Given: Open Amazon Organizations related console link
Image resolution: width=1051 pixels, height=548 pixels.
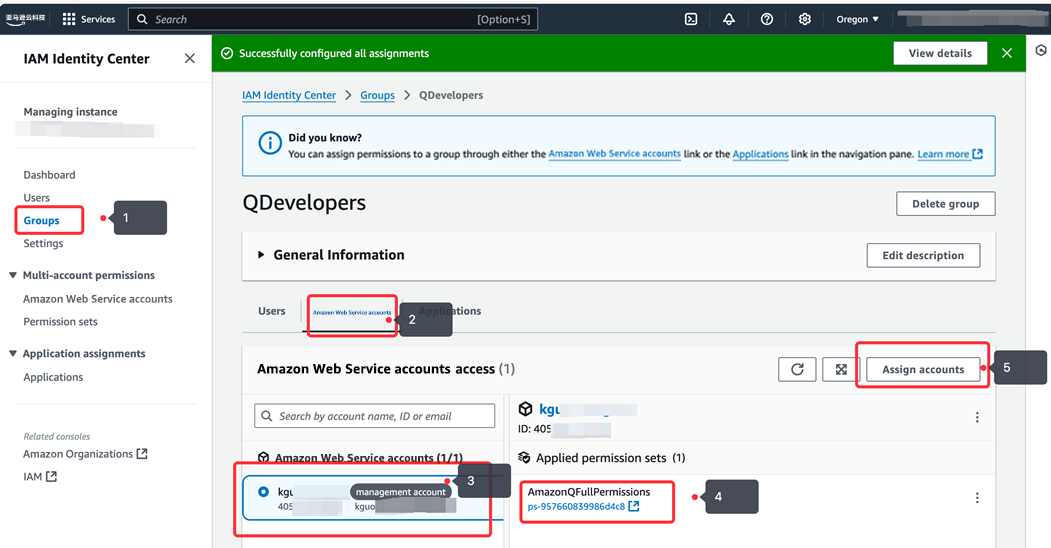Looking at the screenshot, I should 85,454.
